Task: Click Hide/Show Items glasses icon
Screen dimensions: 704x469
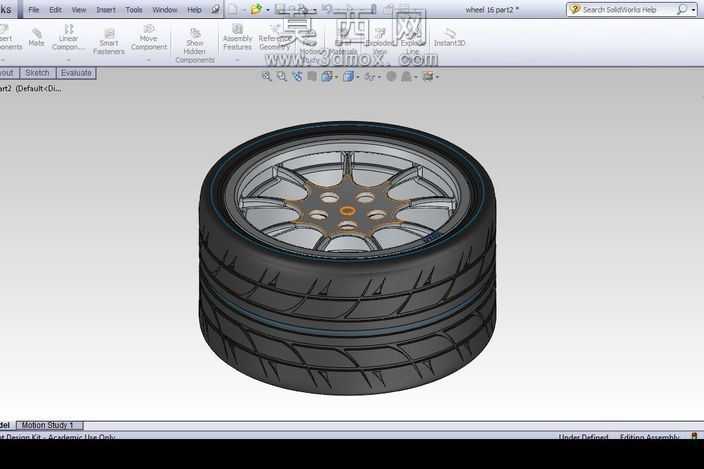Action: click(x=370, y=77)
